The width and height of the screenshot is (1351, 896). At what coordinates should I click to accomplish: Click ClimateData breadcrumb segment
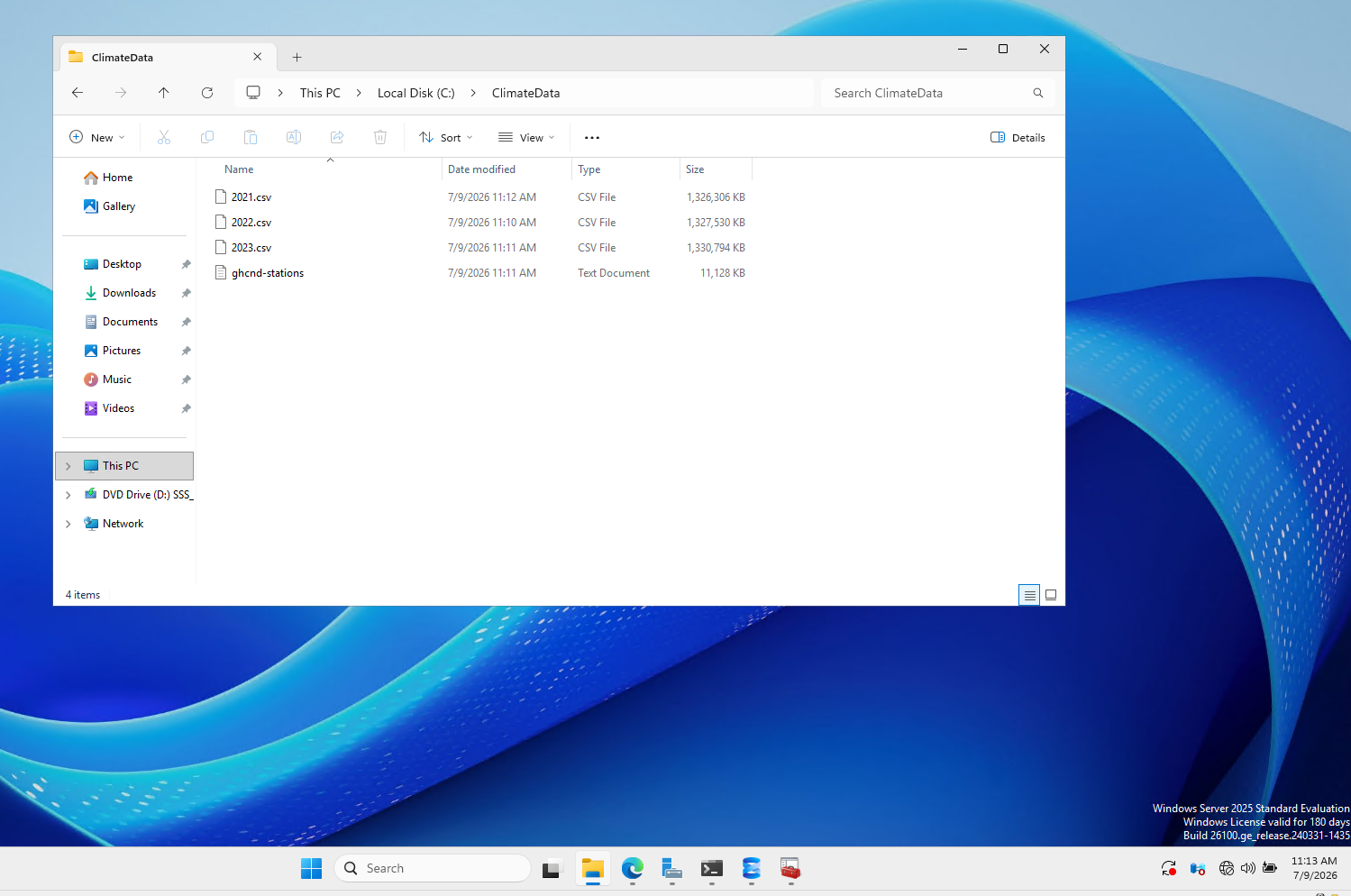[x=525, y=93]
